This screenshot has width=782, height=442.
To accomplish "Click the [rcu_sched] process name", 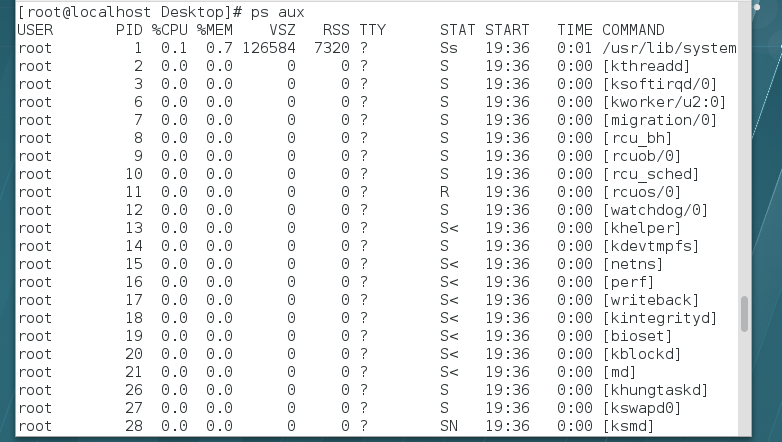I will (651, 174).
